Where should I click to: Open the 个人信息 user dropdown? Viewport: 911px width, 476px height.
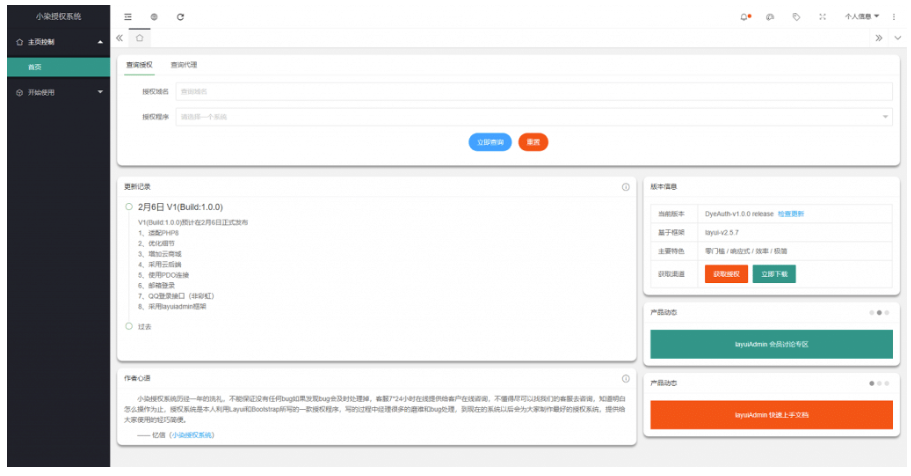(x=861, y=17)
